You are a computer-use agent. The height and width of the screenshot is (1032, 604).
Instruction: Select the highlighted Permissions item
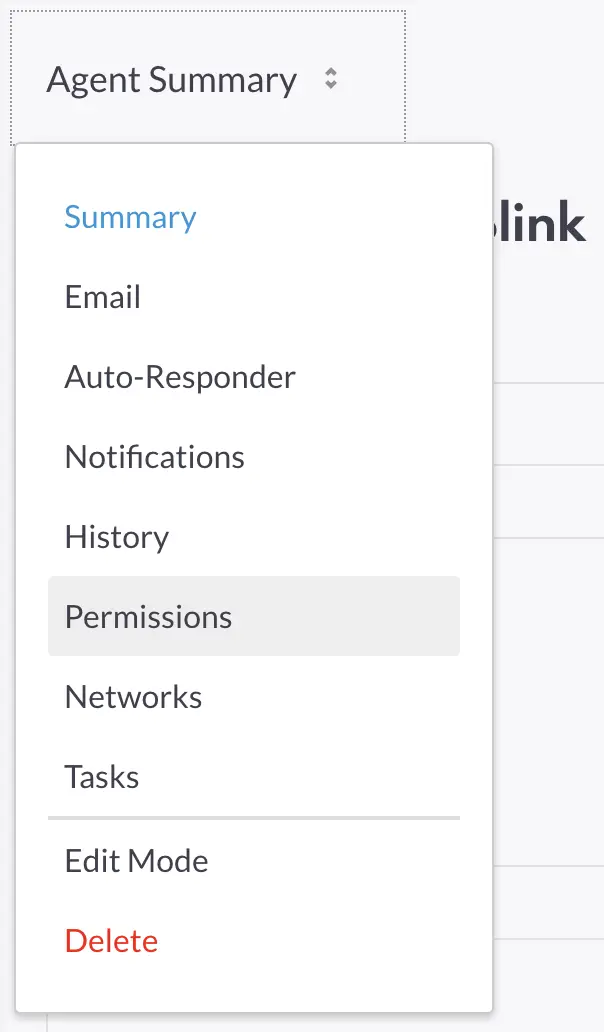[x=148, y=617]
